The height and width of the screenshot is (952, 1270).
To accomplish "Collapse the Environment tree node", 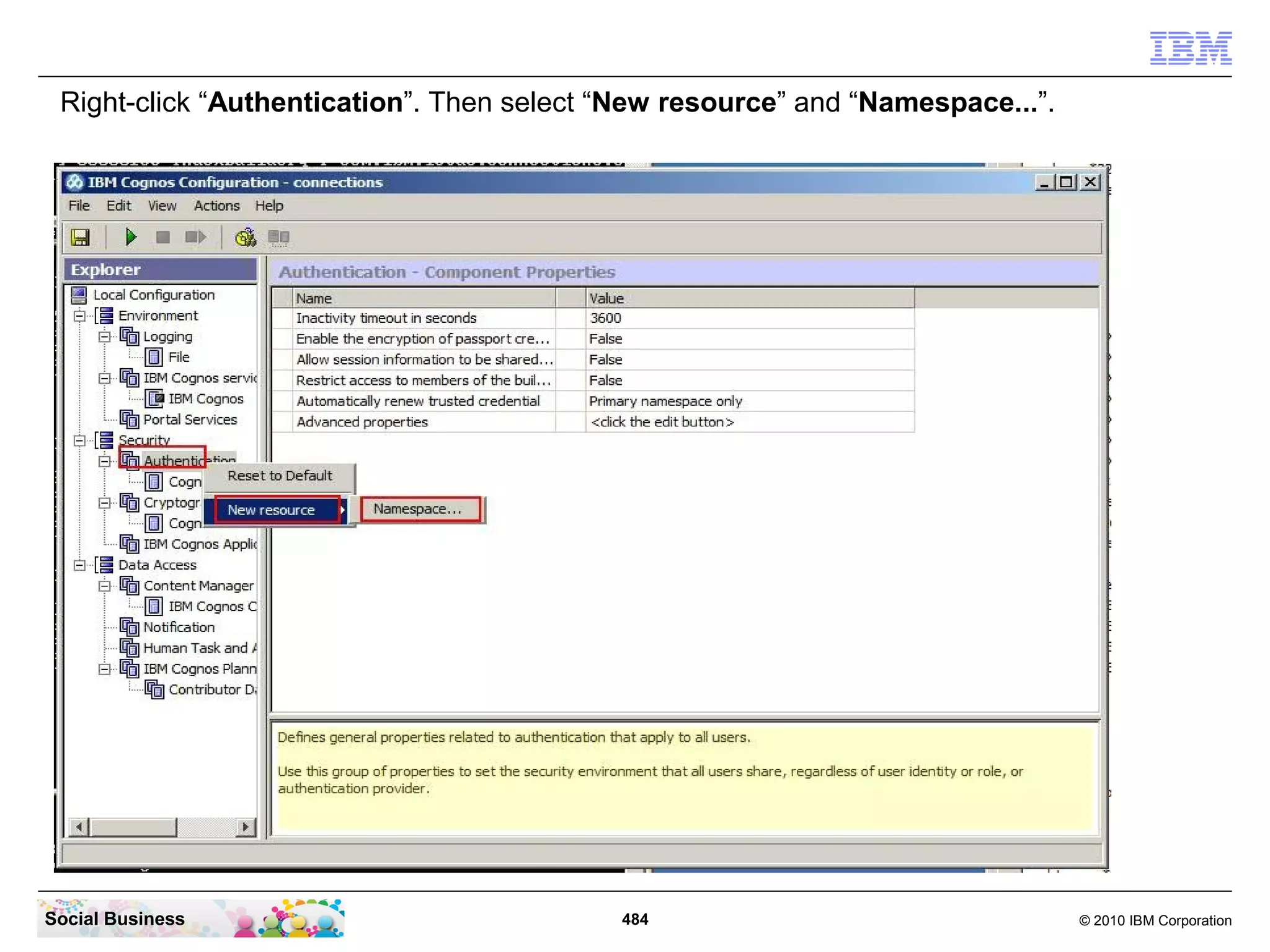I will pyautogui.click(x=79, y=316).
